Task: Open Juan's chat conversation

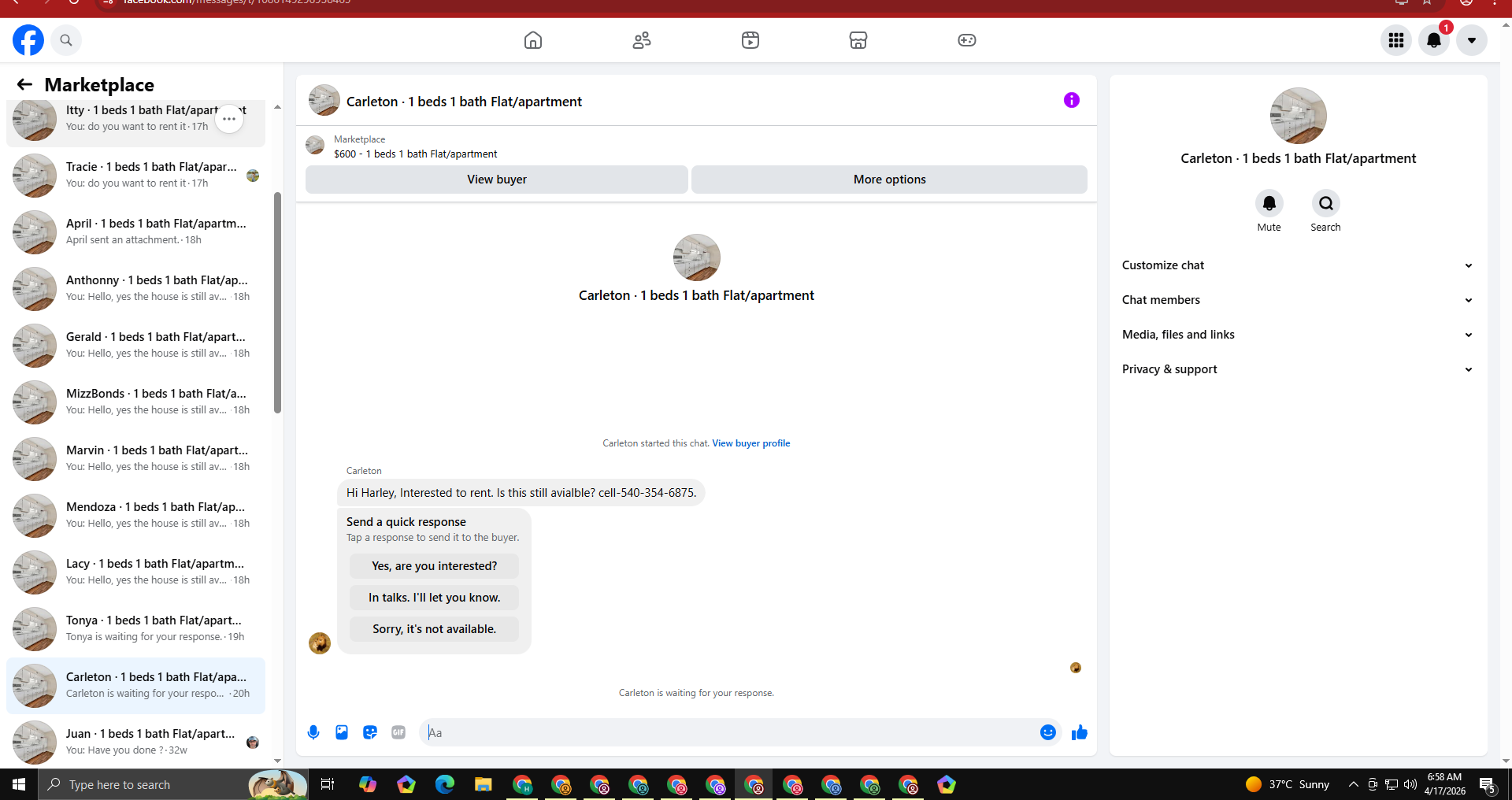Action: point(136,742)
